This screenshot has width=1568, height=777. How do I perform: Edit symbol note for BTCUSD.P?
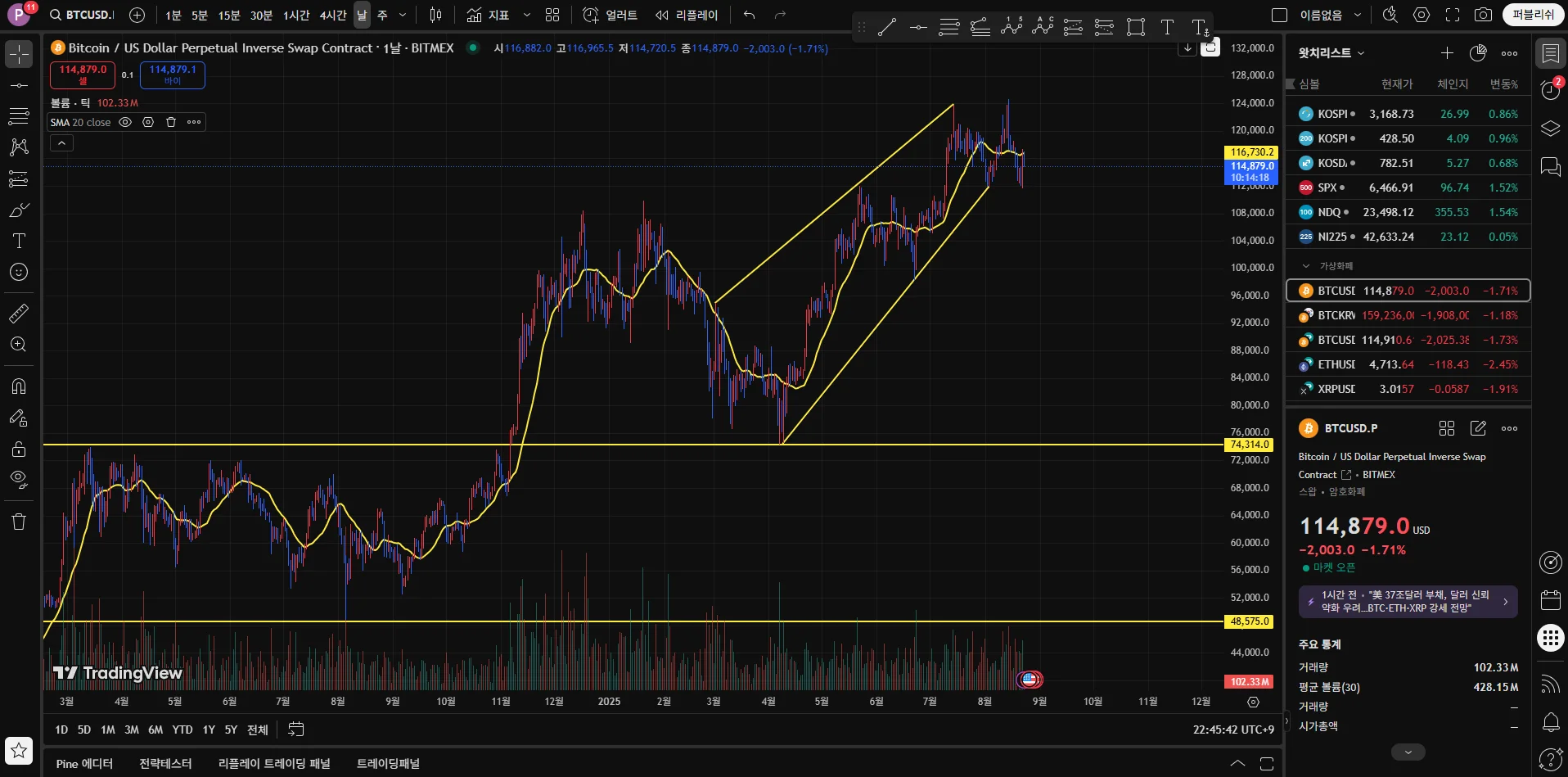[1478, 428]
